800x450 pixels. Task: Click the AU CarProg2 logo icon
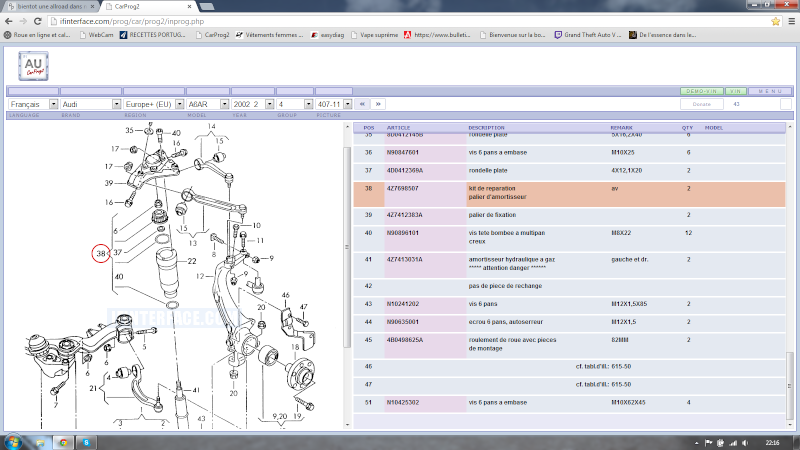tap(32, 66)
